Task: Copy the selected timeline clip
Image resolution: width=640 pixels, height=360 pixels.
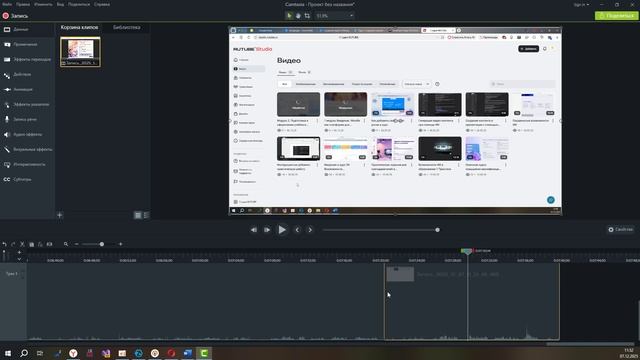Action: click(31, 244)
